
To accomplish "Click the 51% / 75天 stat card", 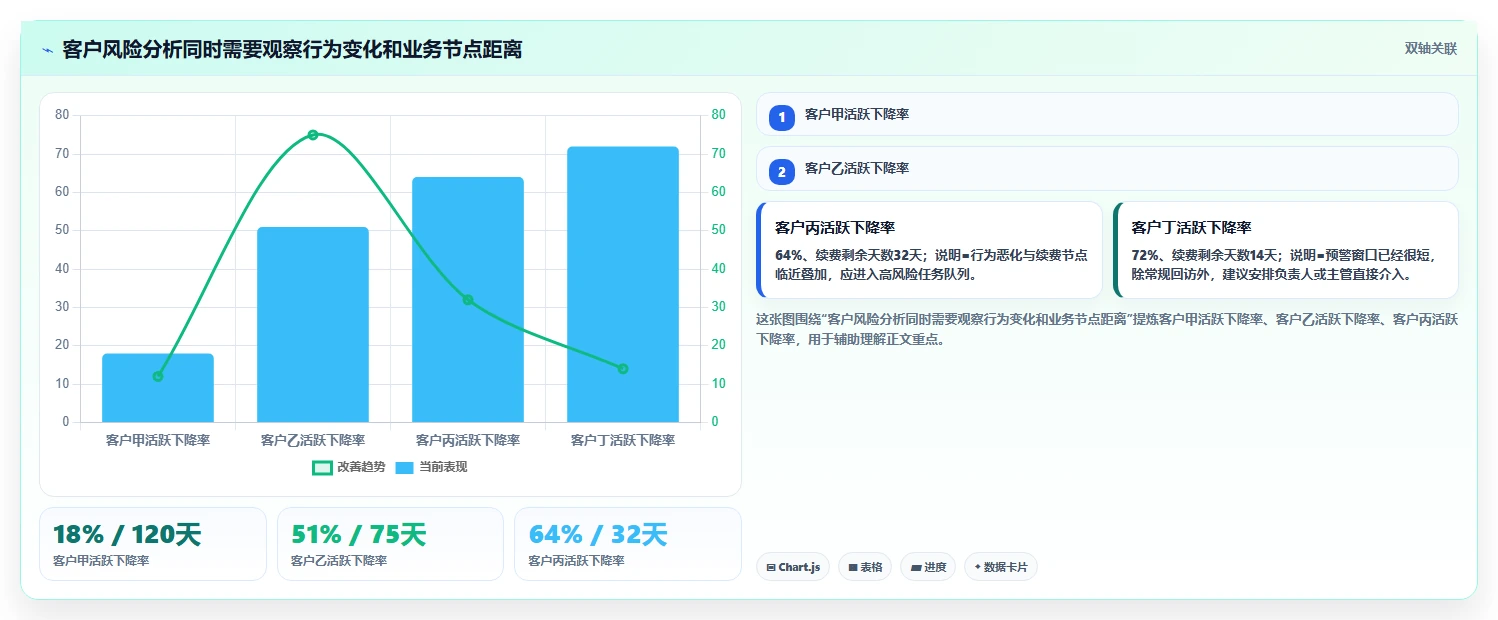I will point(390,544).
